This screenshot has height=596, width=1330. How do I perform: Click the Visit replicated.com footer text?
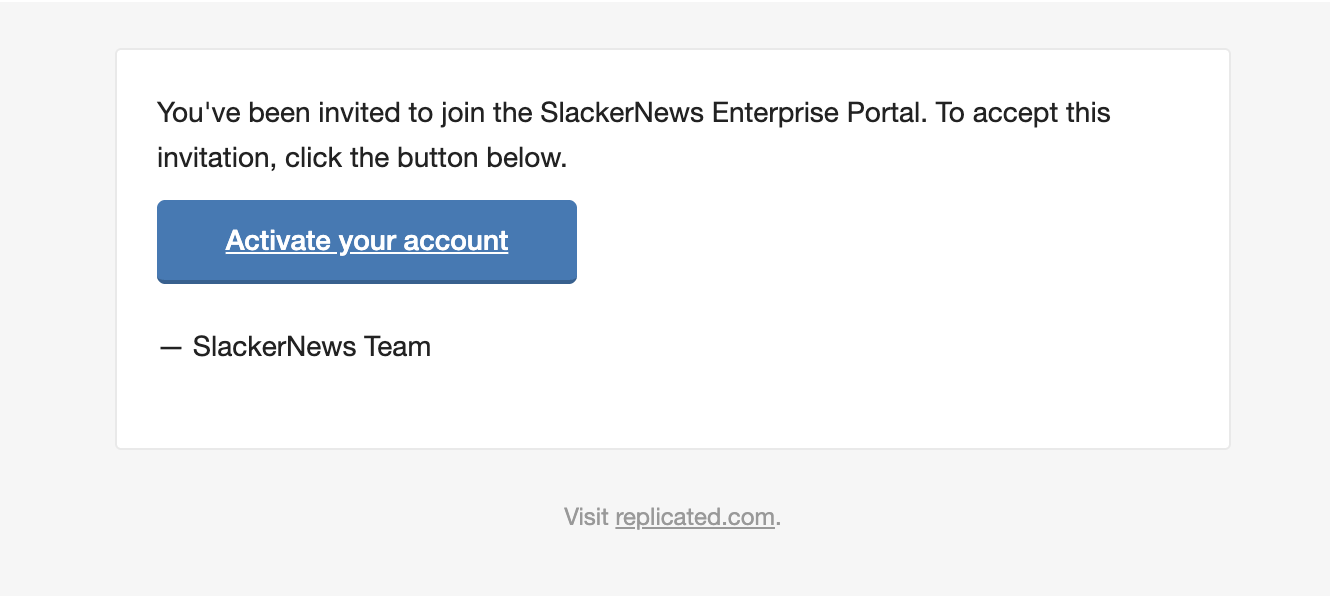[x=670, y=517]
